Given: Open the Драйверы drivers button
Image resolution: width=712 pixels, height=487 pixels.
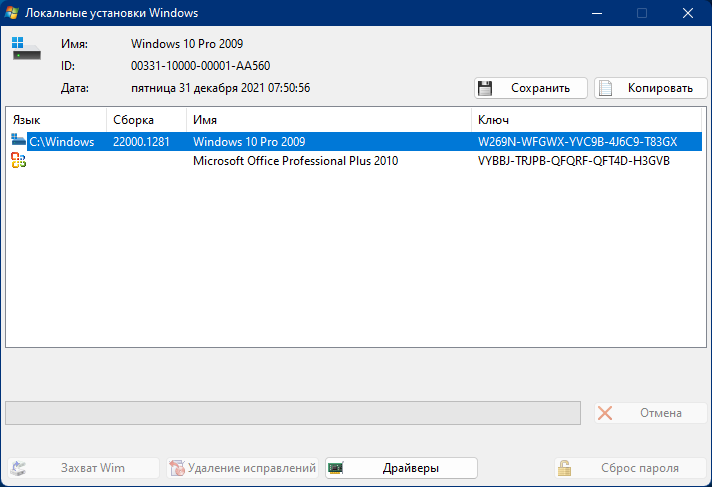Looking at the screenshot, I should coord(401,468).
